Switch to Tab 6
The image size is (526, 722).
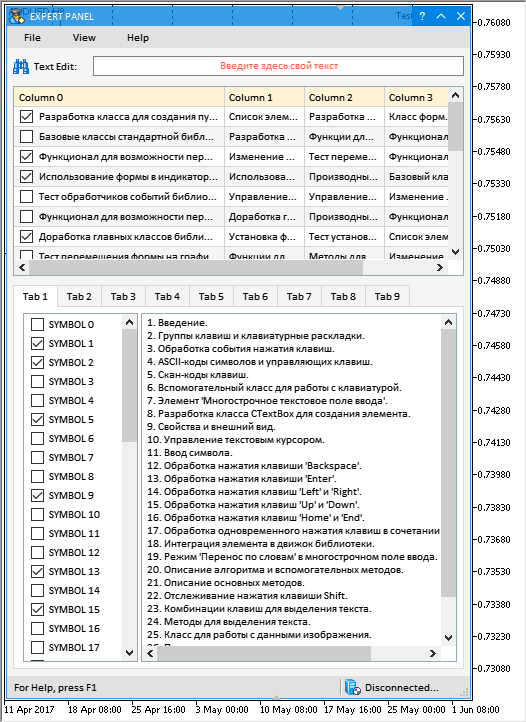click(x=255, y=297)
